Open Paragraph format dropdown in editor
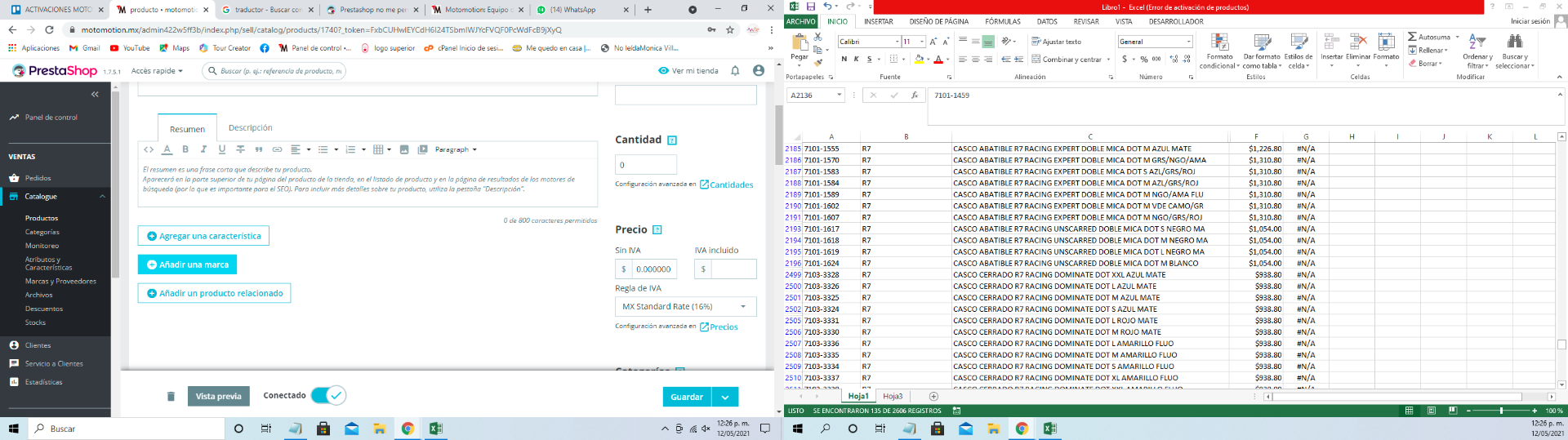Screen dimensions: 1568x440 pos(456,149)
